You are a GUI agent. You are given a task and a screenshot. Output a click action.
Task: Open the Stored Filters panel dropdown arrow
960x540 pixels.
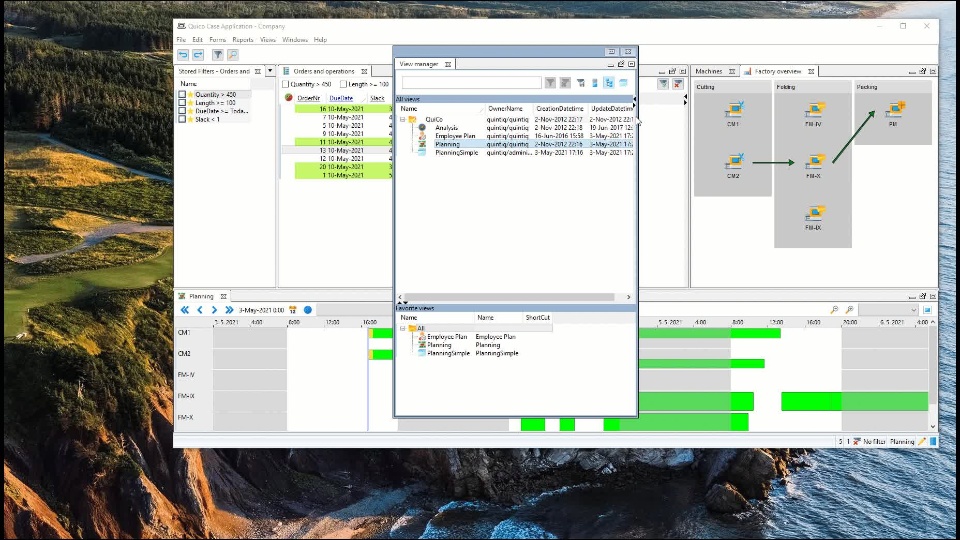coord(270,71)
